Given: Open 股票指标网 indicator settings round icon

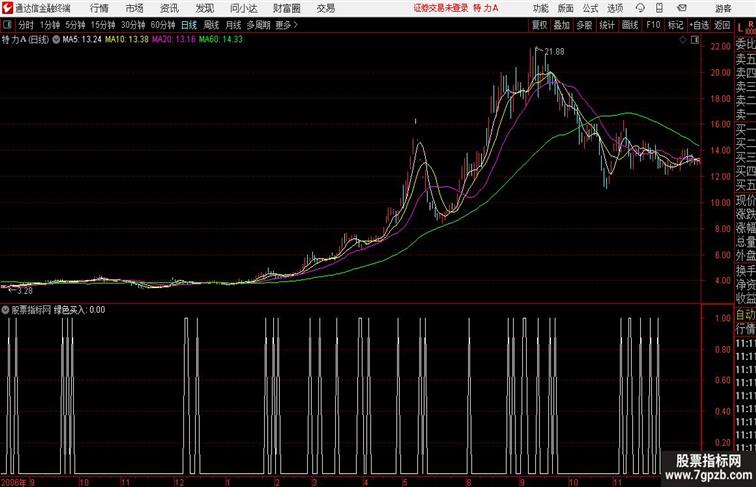Looking at the screenshot, I should point(5,310).
